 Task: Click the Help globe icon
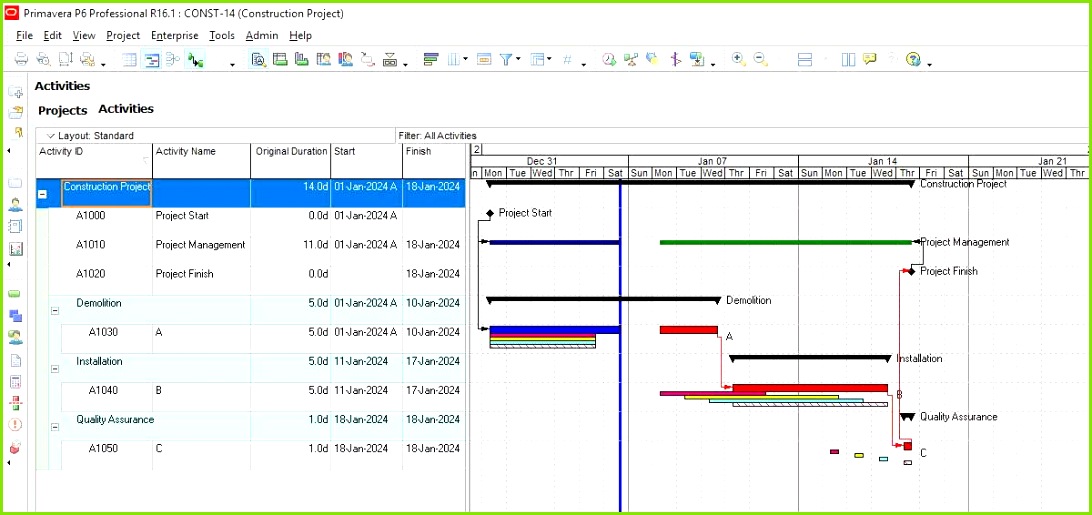click(x=913, y=59)
